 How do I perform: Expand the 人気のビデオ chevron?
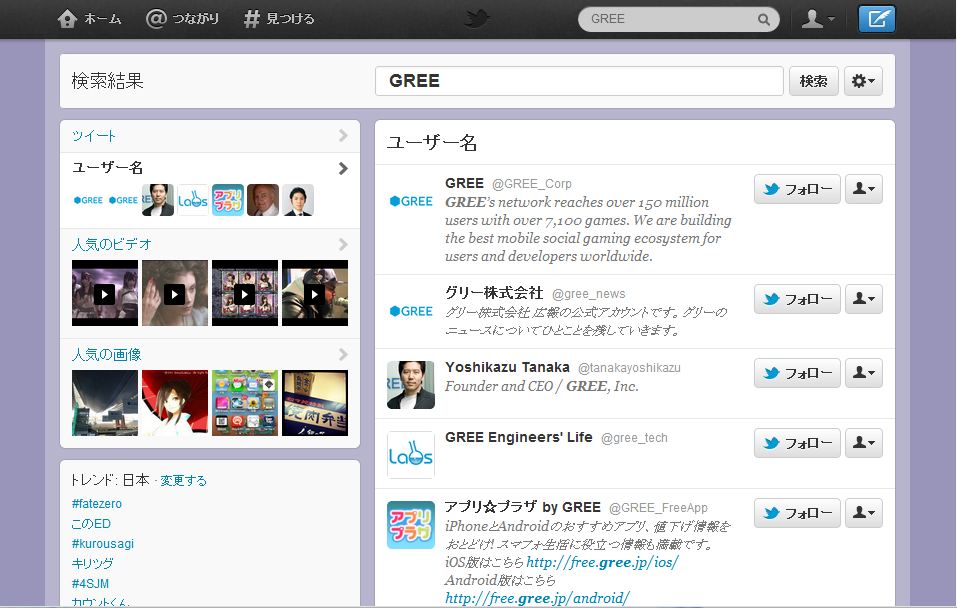[x=343, y=244]
